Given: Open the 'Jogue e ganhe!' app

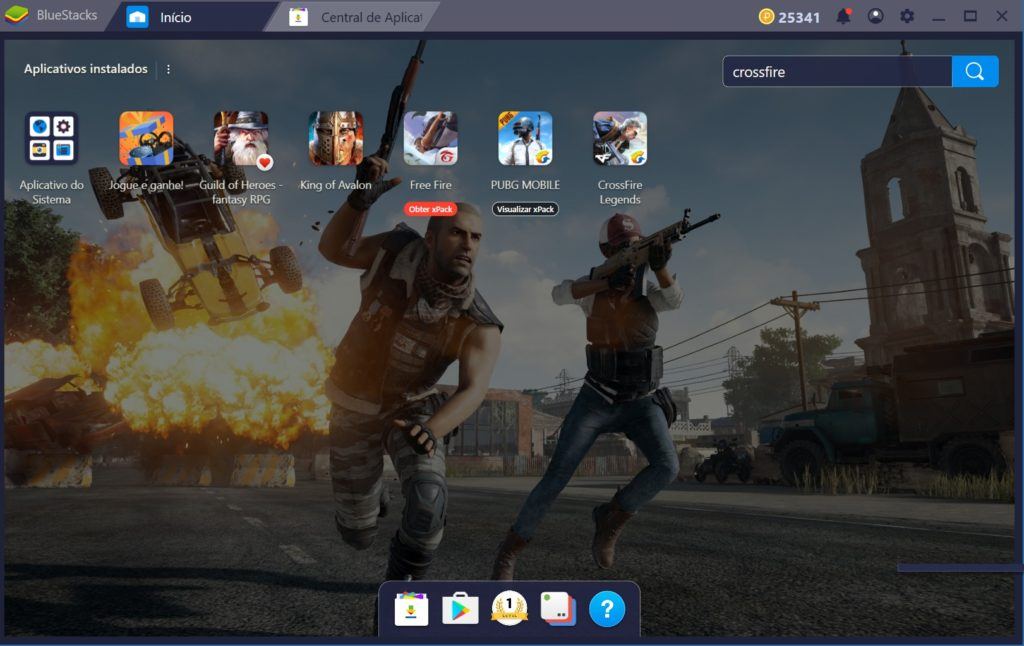Looking at the screenshot, I should tap(145, 140).
